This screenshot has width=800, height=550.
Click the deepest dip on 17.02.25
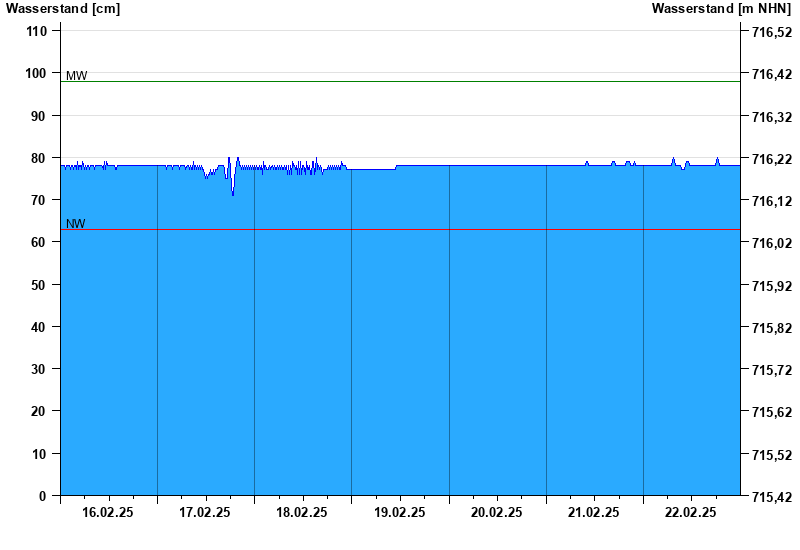point(233,194)
